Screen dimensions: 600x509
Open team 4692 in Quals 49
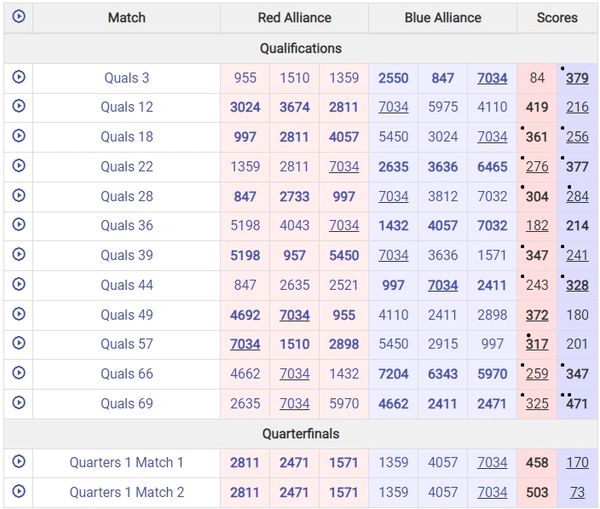[245, 315]
